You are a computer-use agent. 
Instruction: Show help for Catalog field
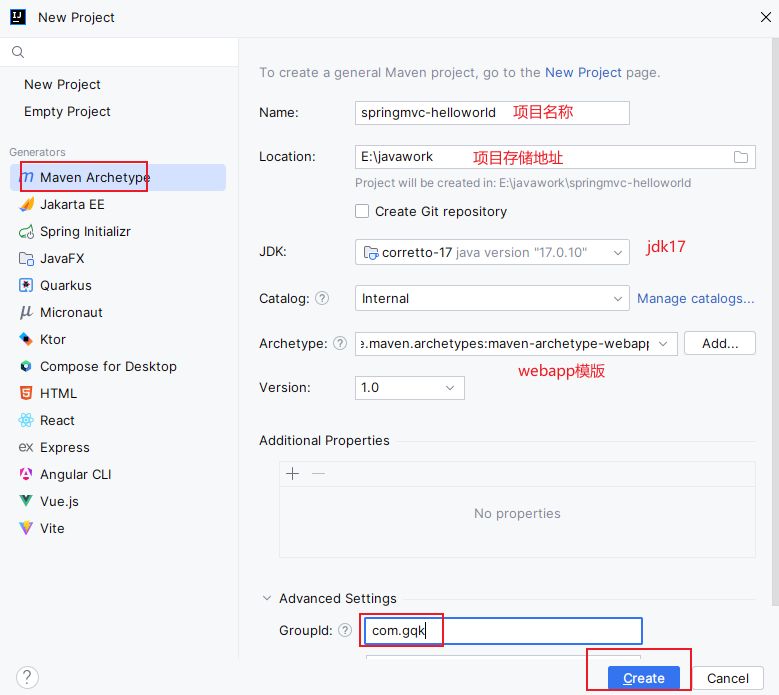[322, 298]
